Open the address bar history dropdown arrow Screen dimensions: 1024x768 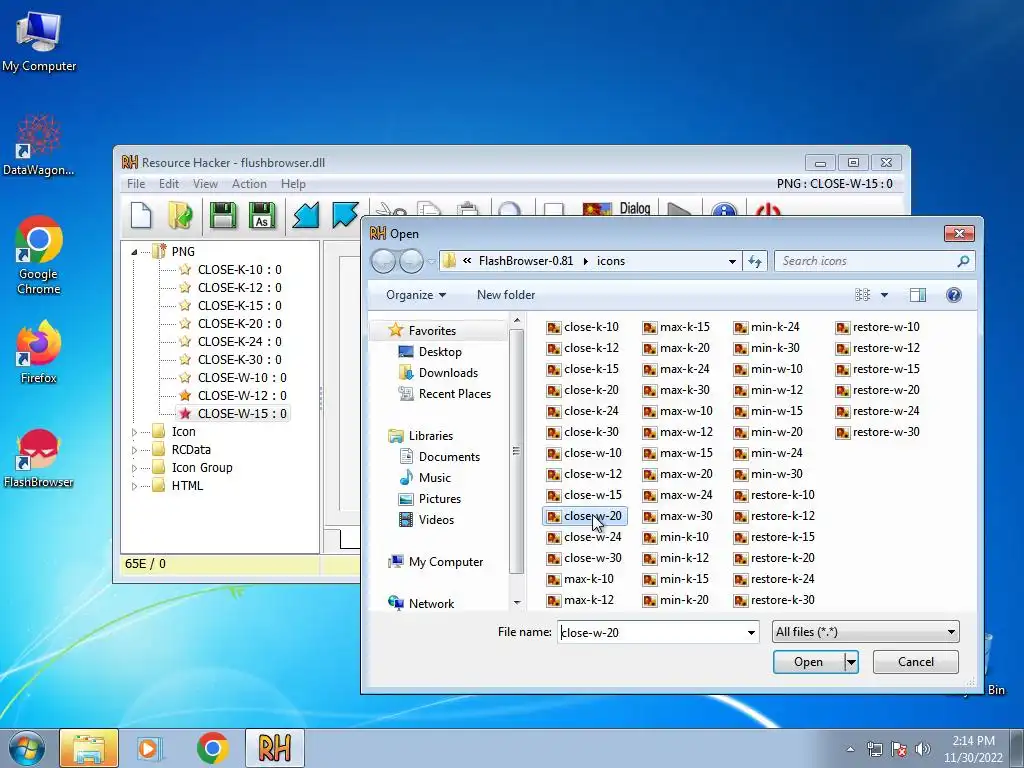732,261
